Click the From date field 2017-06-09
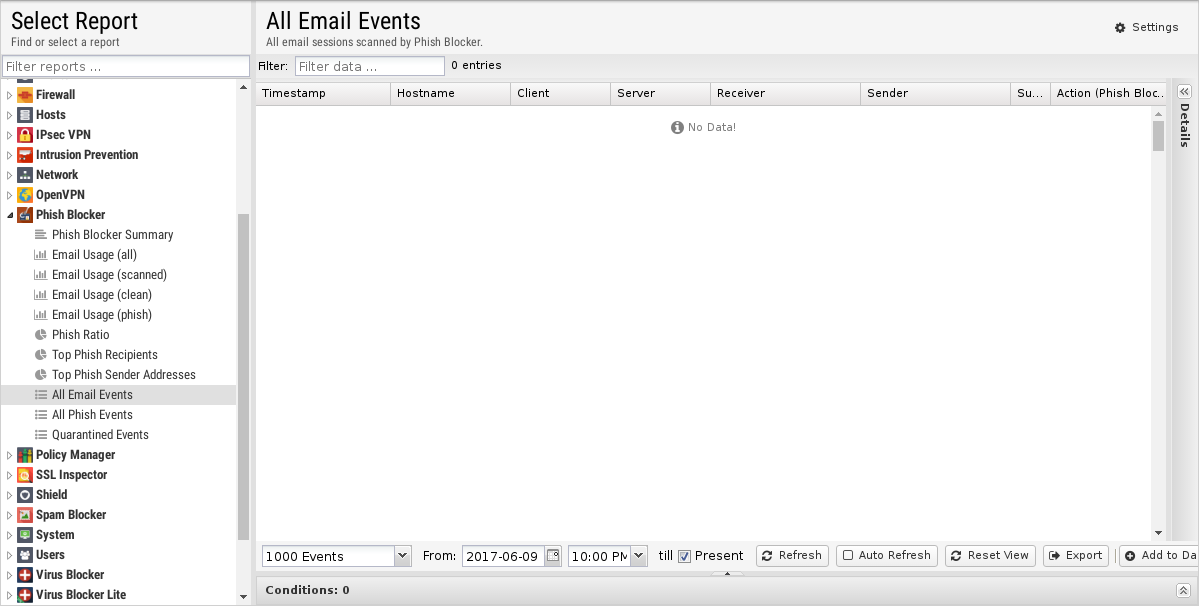 pos(503,556)
